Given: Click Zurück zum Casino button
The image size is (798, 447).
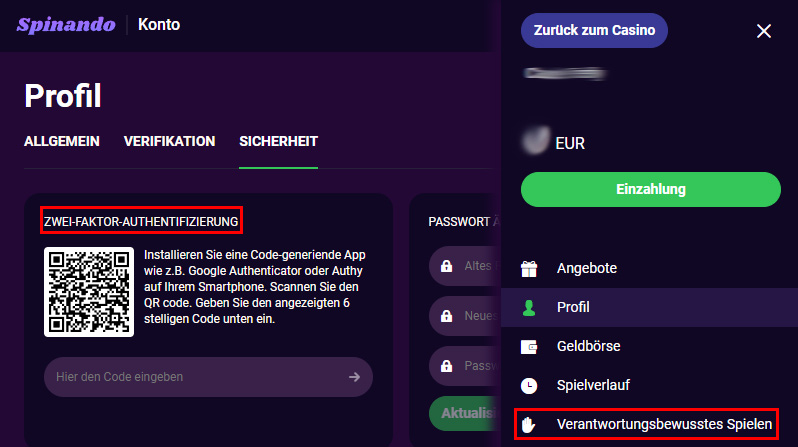Looking at the screenshot, I should (594, 30).
